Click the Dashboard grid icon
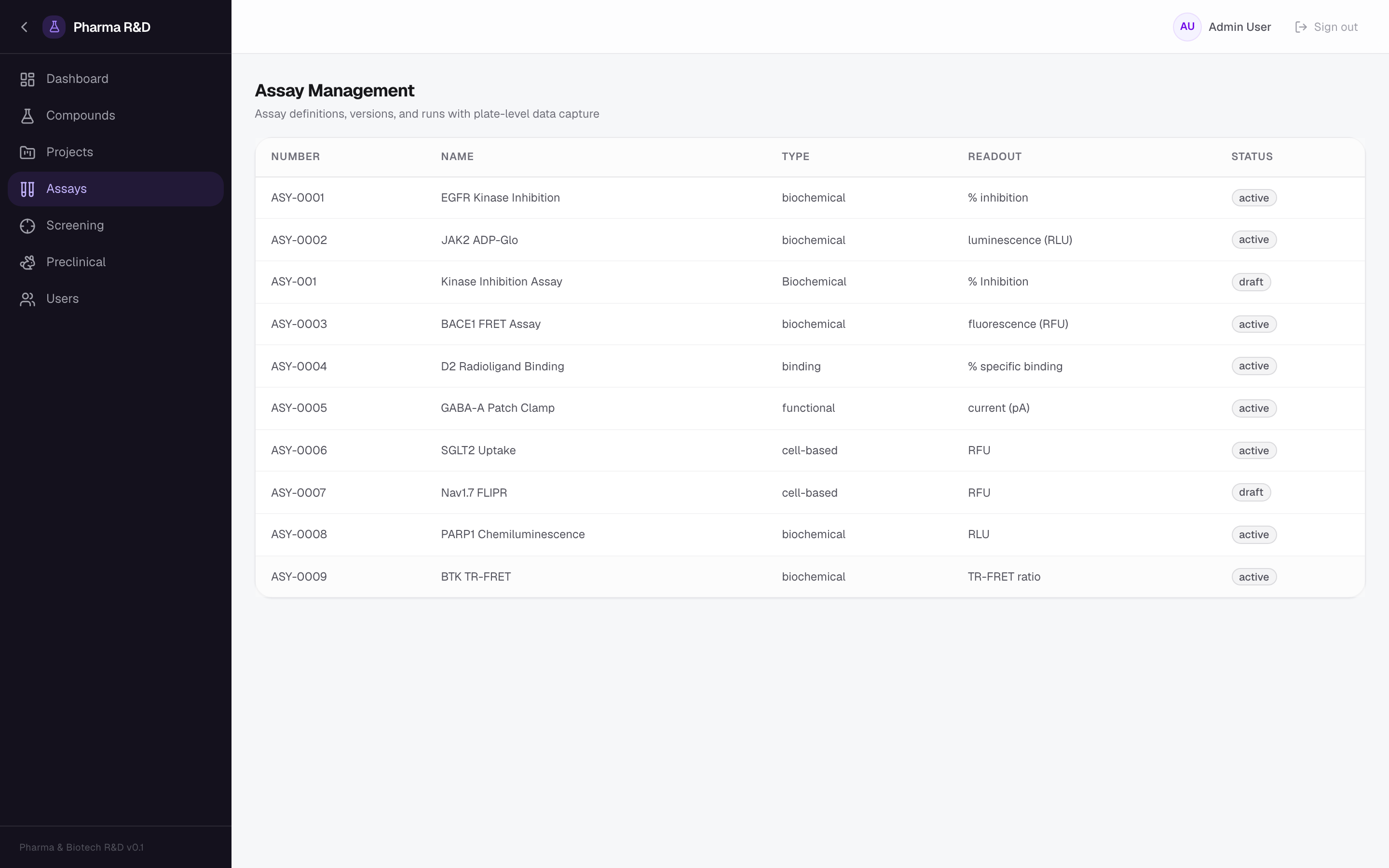This screenshot has width=1389, height=868. [x=27, y=79]
